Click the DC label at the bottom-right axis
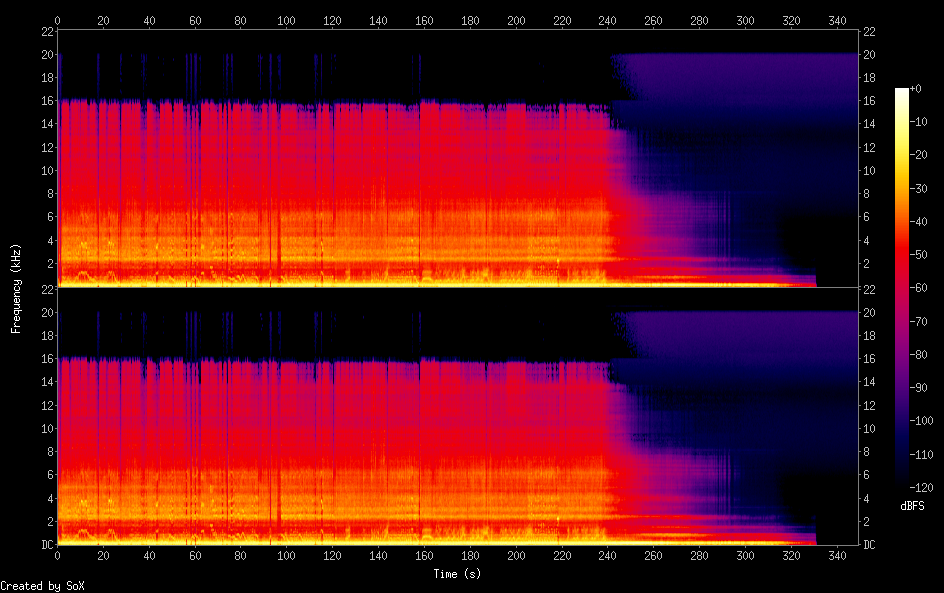This screenshot has height=593, width=944. click(870, 544)
